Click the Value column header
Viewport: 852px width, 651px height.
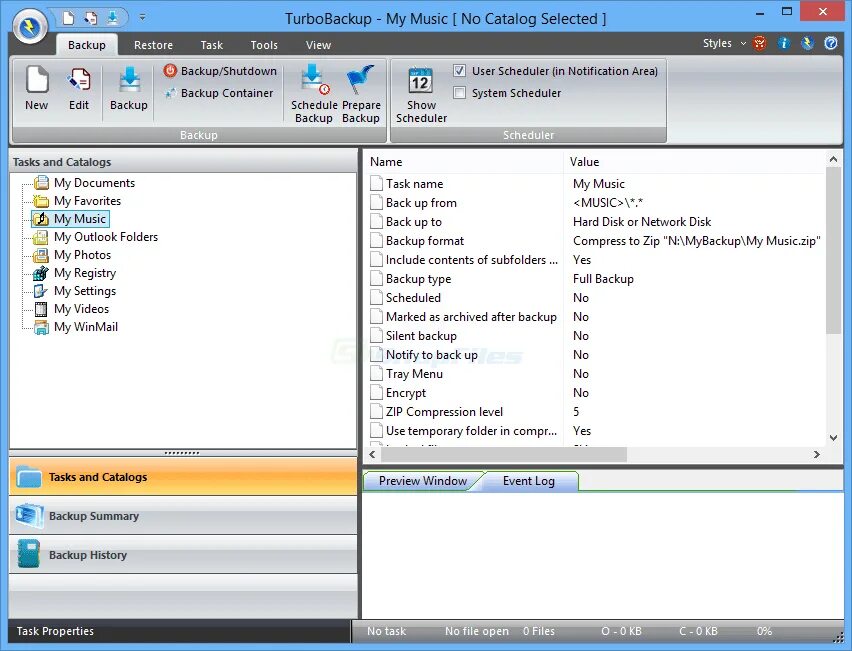tap(694, 161)
